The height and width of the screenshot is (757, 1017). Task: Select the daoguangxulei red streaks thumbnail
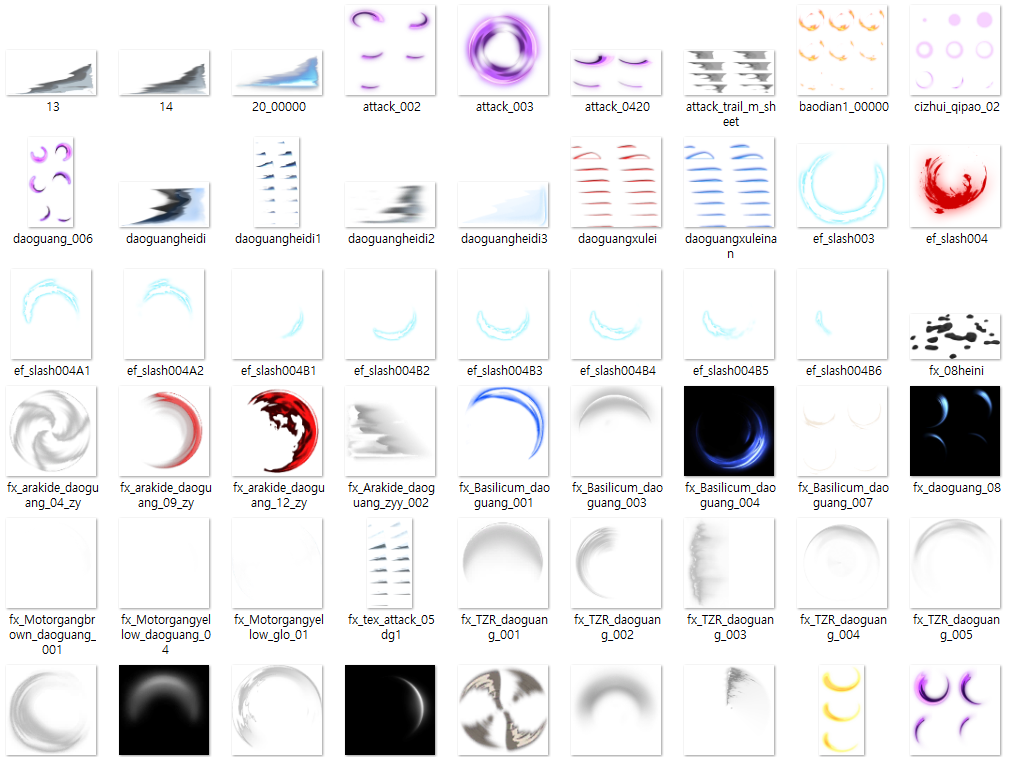click(616, 182)
